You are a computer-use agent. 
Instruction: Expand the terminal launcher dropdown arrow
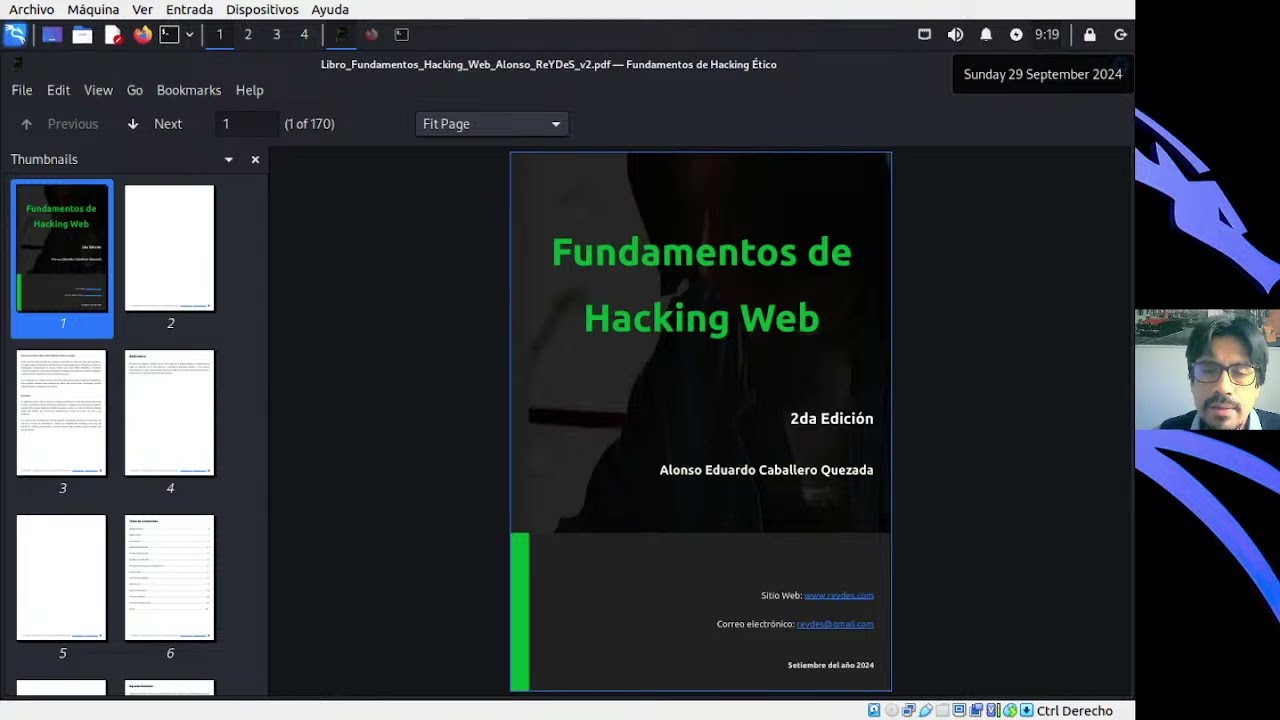[189, 35]
